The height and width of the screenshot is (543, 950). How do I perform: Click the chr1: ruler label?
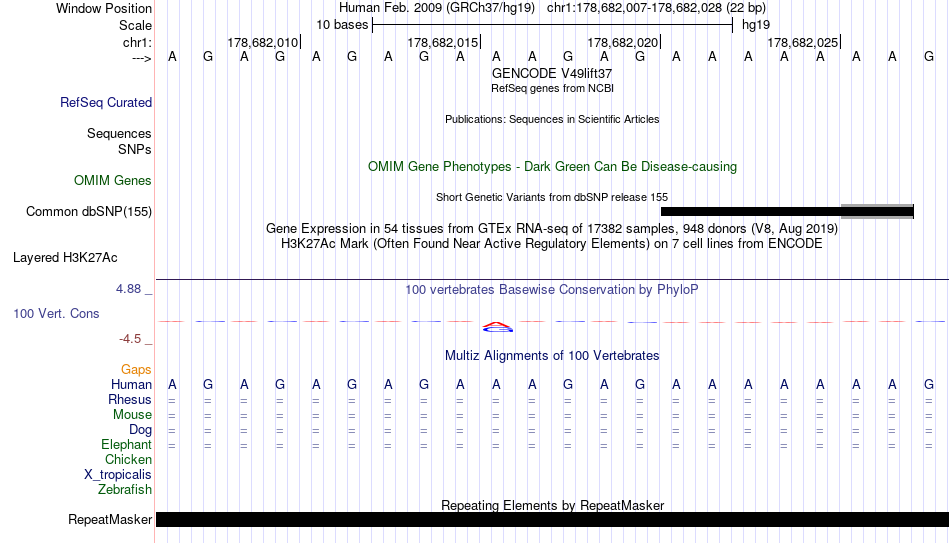[x=137, y=42]
